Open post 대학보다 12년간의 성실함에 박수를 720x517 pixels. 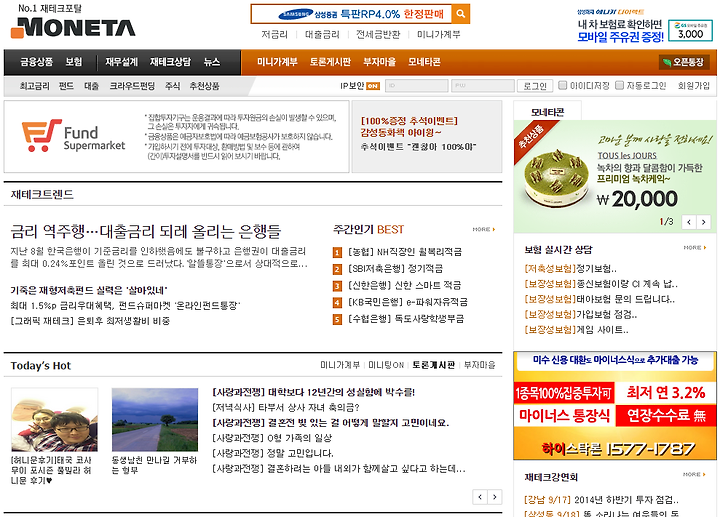pyautogui.click(x=313, y=392)
